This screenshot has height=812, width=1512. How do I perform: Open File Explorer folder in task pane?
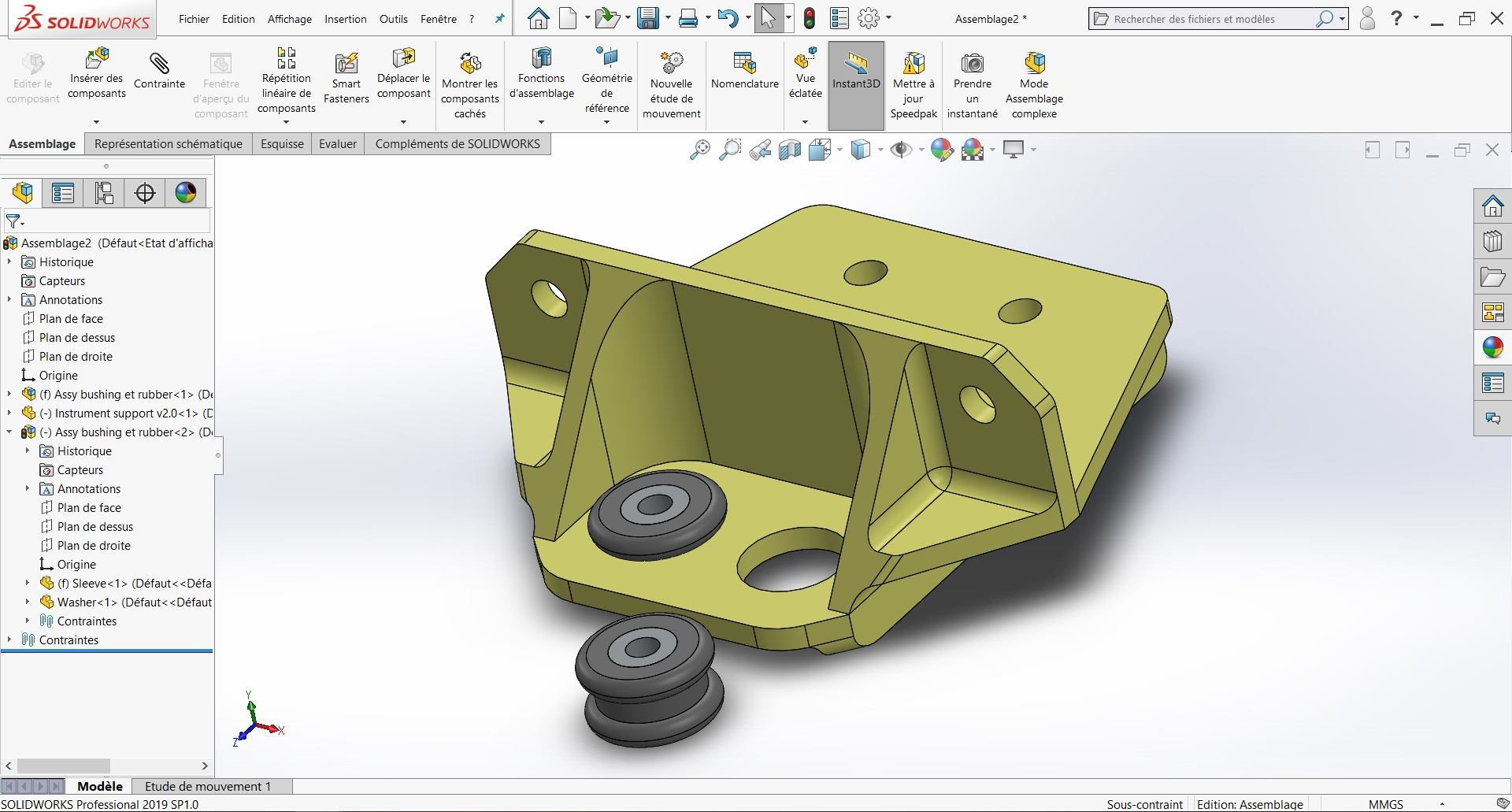[x=1492, y=277]
